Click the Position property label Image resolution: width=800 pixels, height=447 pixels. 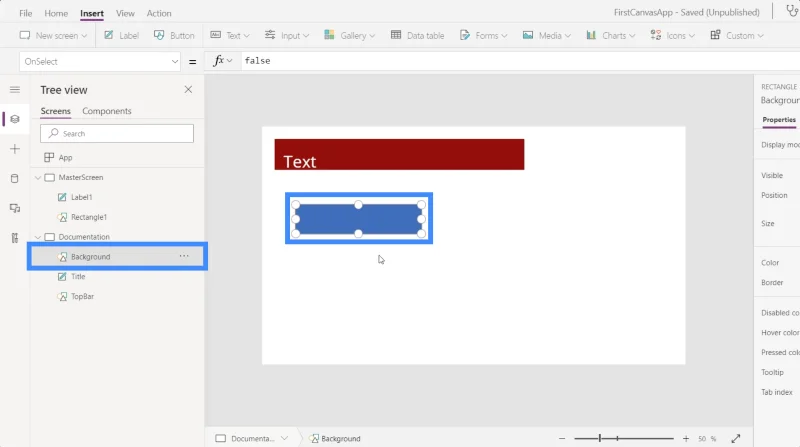tap(774, 195)
